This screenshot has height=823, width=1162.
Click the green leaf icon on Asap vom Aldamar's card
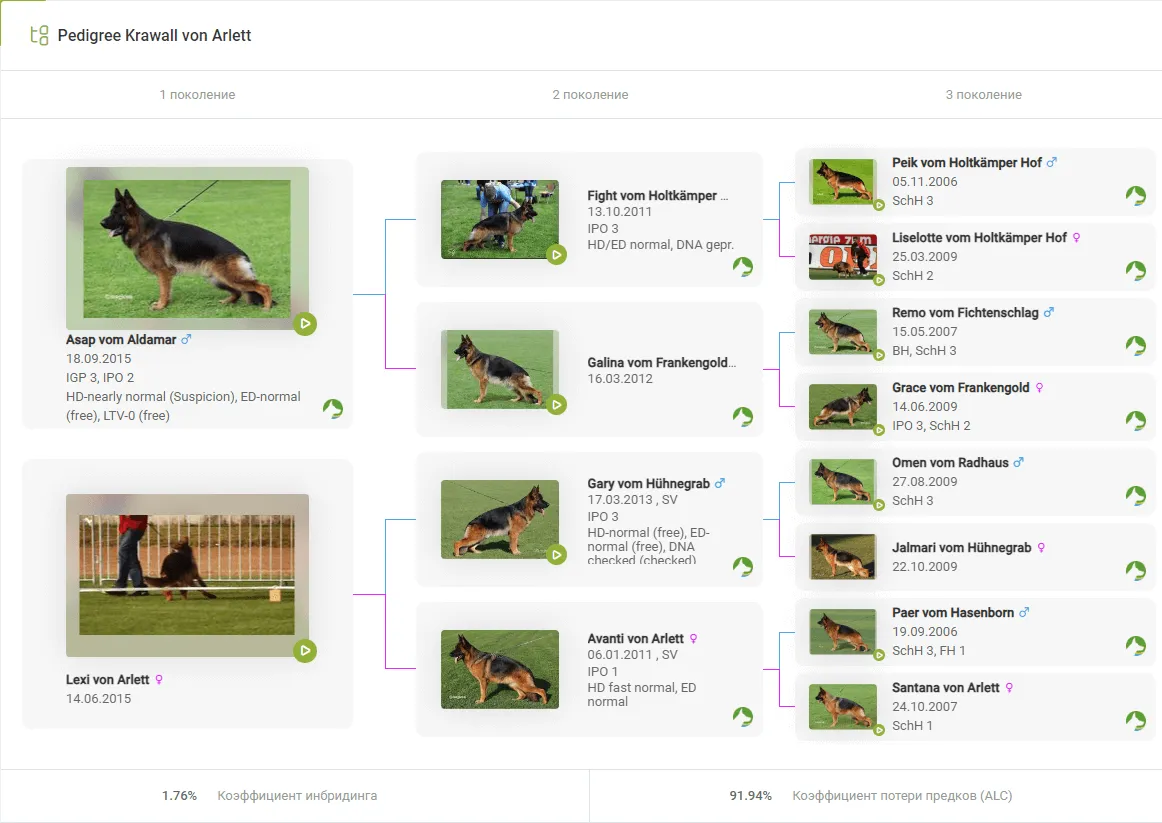333,408
